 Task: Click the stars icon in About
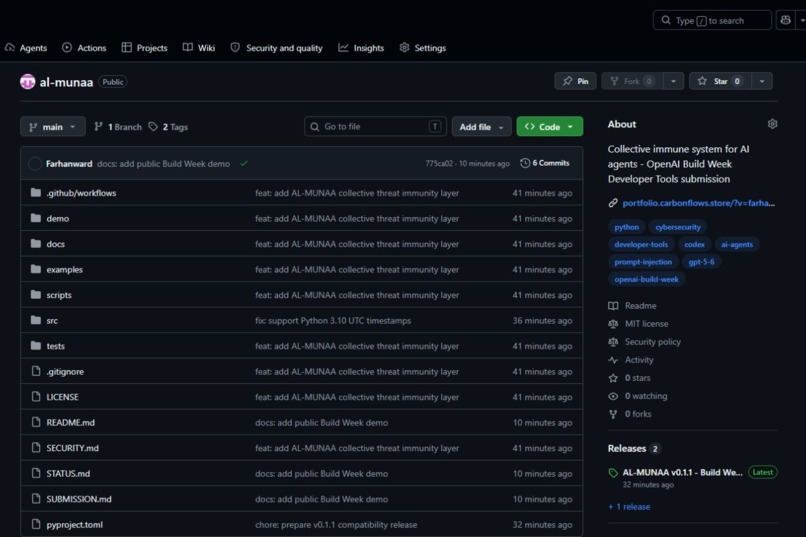(613, 378)
